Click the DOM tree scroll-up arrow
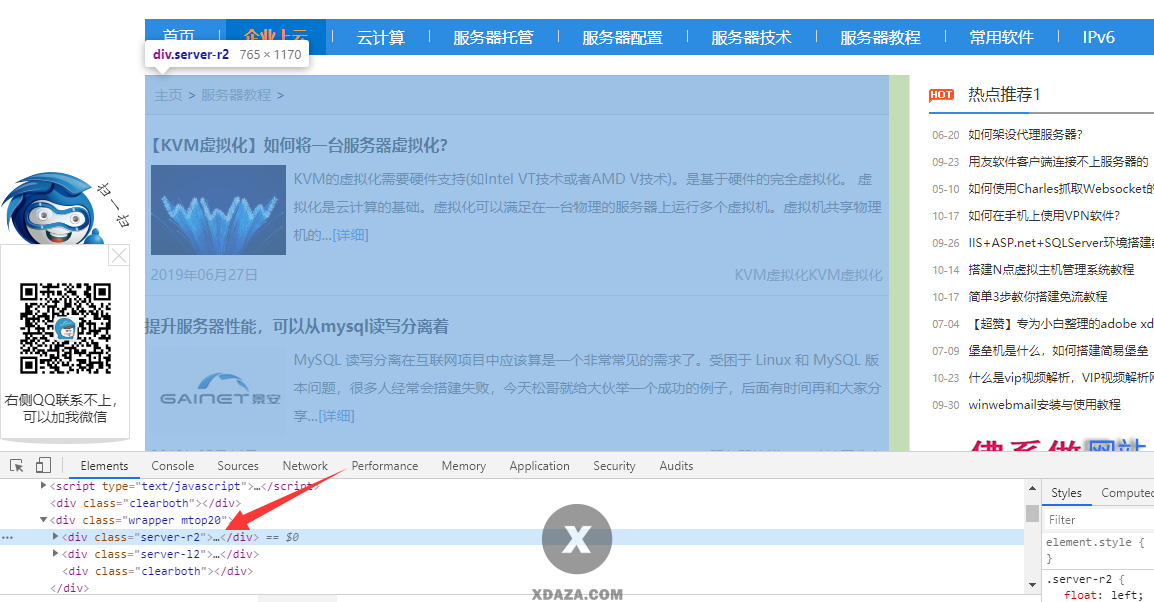Screen dimensions: 1154x602 pos(1033,489)
